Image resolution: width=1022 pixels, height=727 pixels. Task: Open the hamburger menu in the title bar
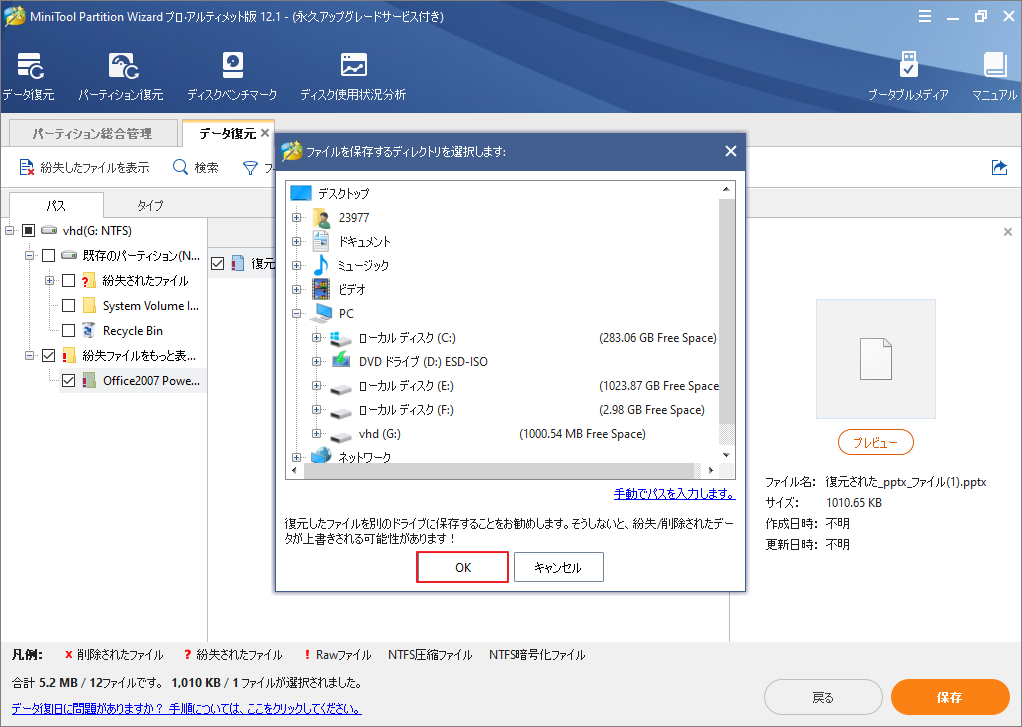pos(925,15)
